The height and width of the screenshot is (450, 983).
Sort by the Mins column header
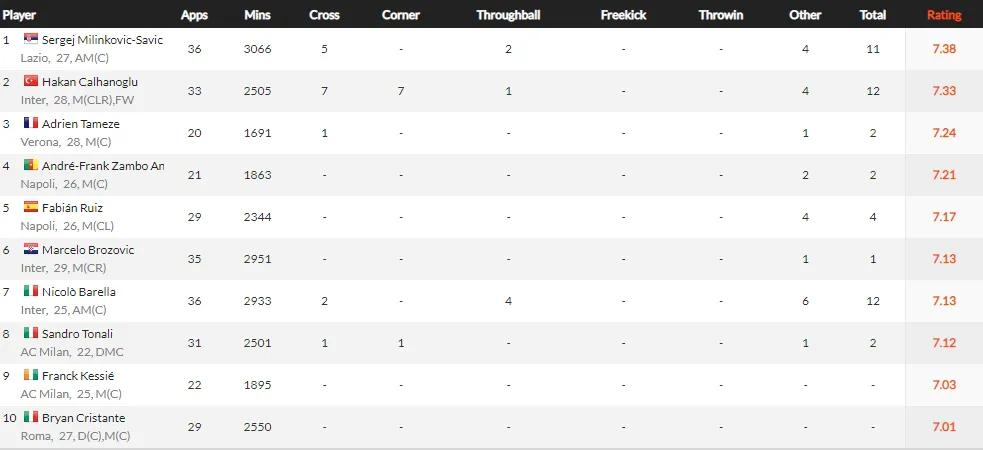(257, 15)
